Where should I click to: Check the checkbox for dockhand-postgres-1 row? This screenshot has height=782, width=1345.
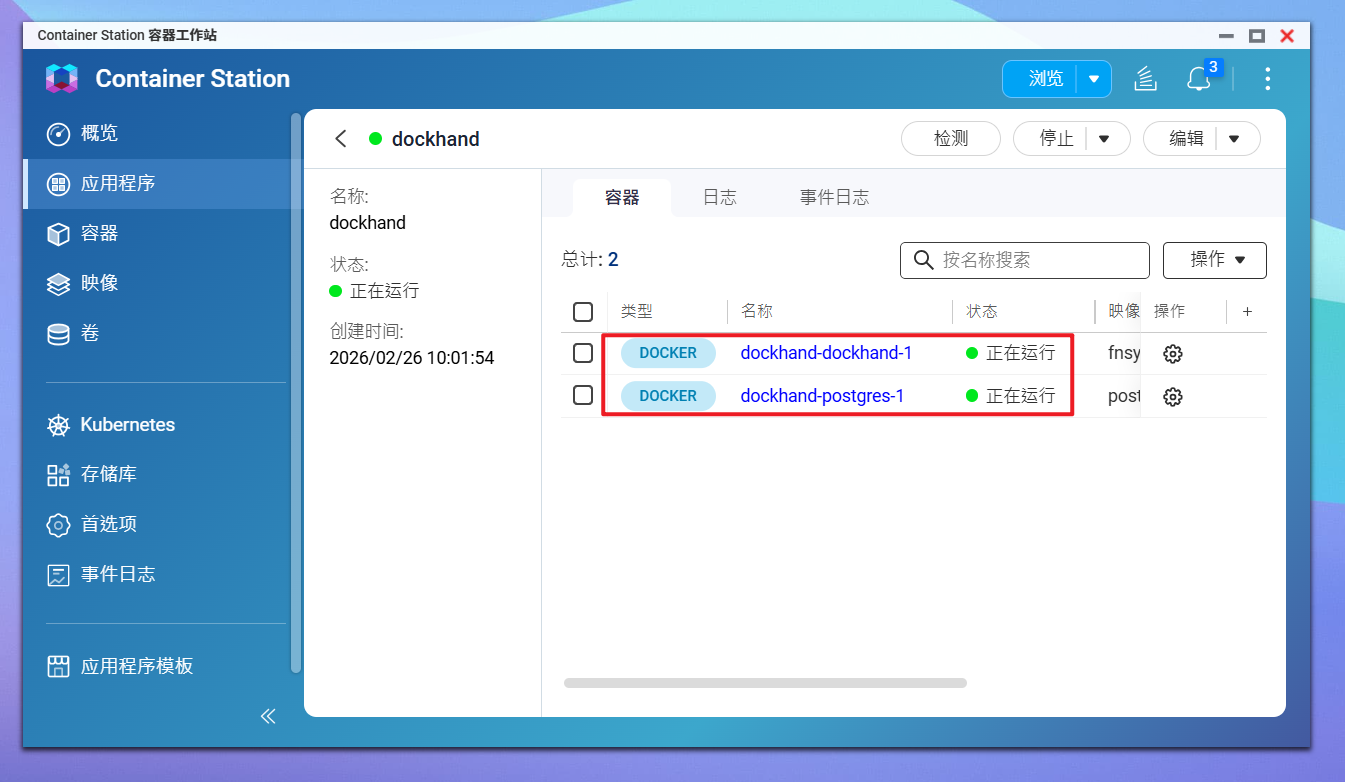(x=583, y=395)
